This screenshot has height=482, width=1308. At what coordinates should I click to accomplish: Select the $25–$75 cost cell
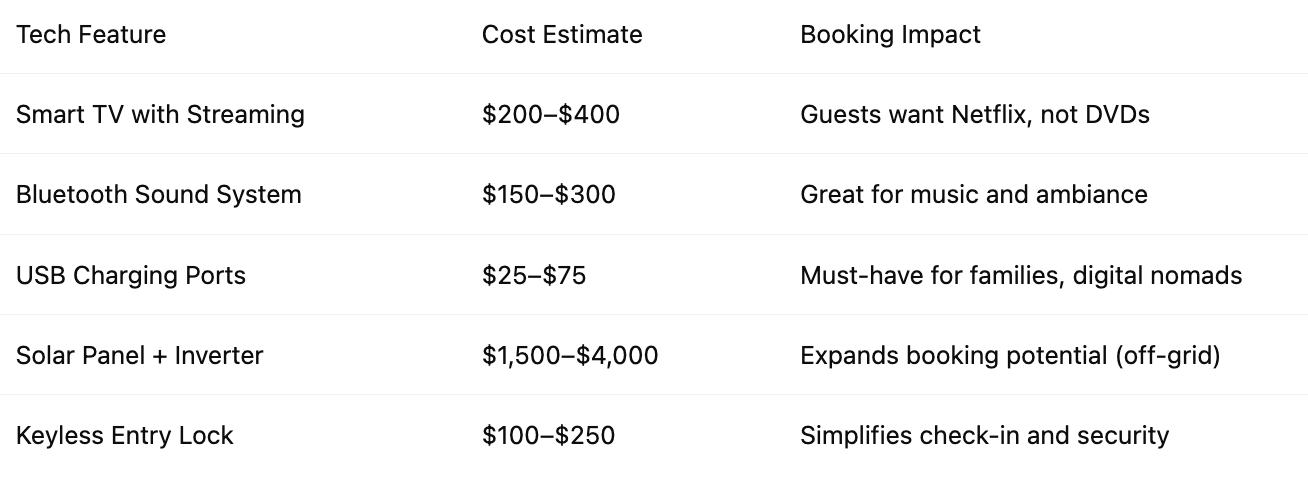tap(534, 275)
